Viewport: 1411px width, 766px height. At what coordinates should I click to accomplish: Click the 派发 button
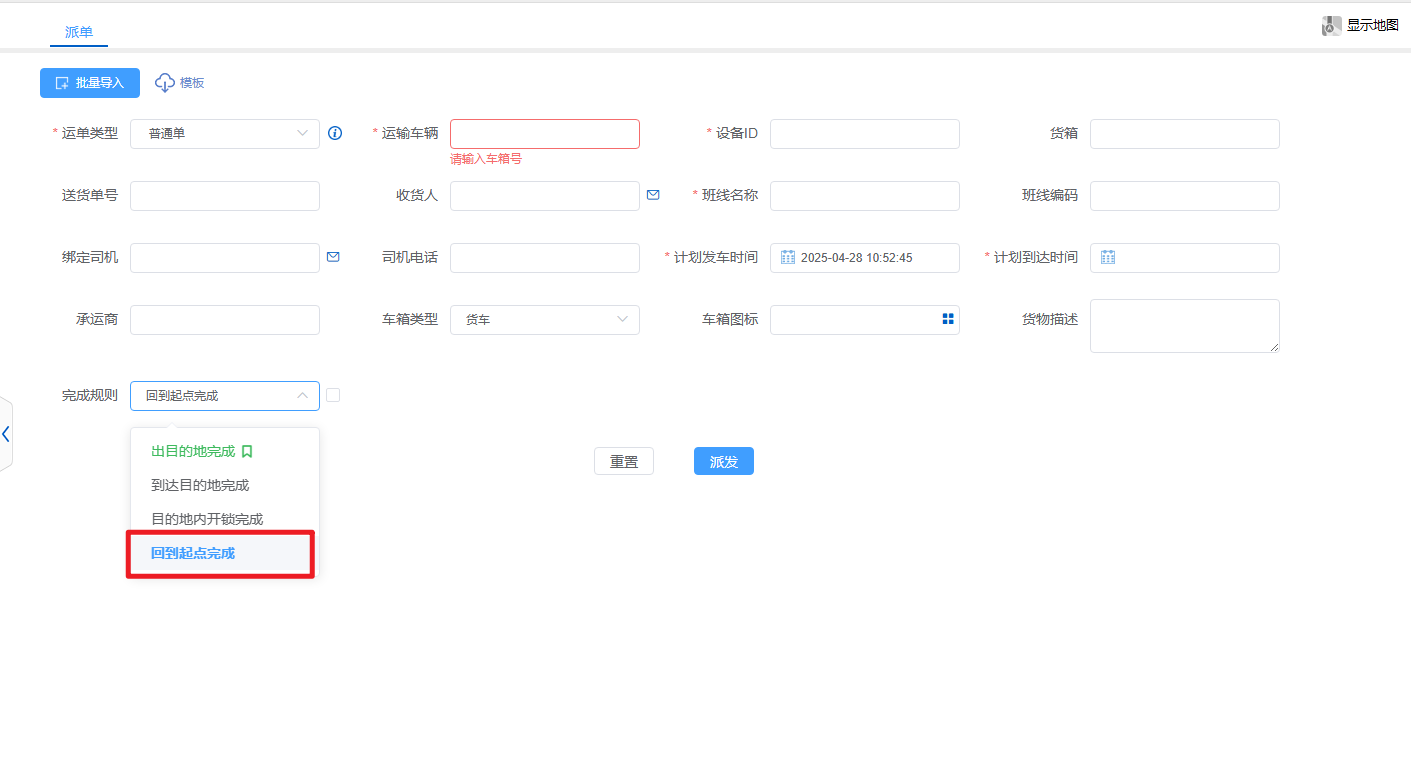point(723,461)
